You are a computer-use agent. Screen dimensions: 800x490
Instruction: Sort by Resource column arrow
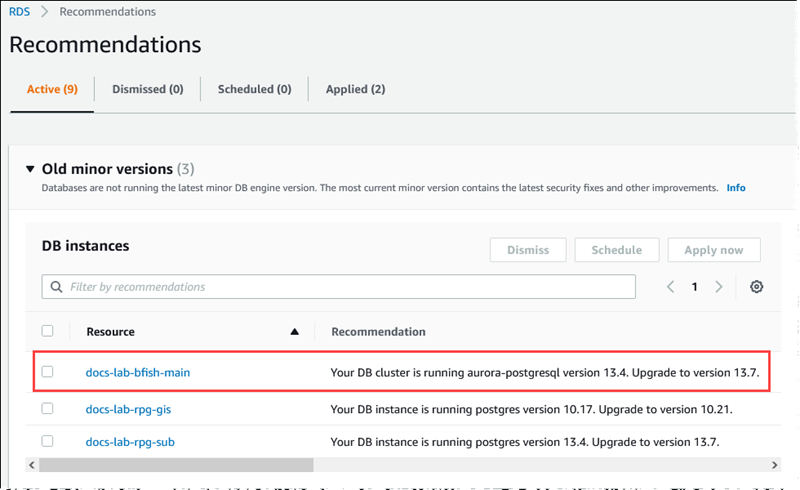point(294,331)
